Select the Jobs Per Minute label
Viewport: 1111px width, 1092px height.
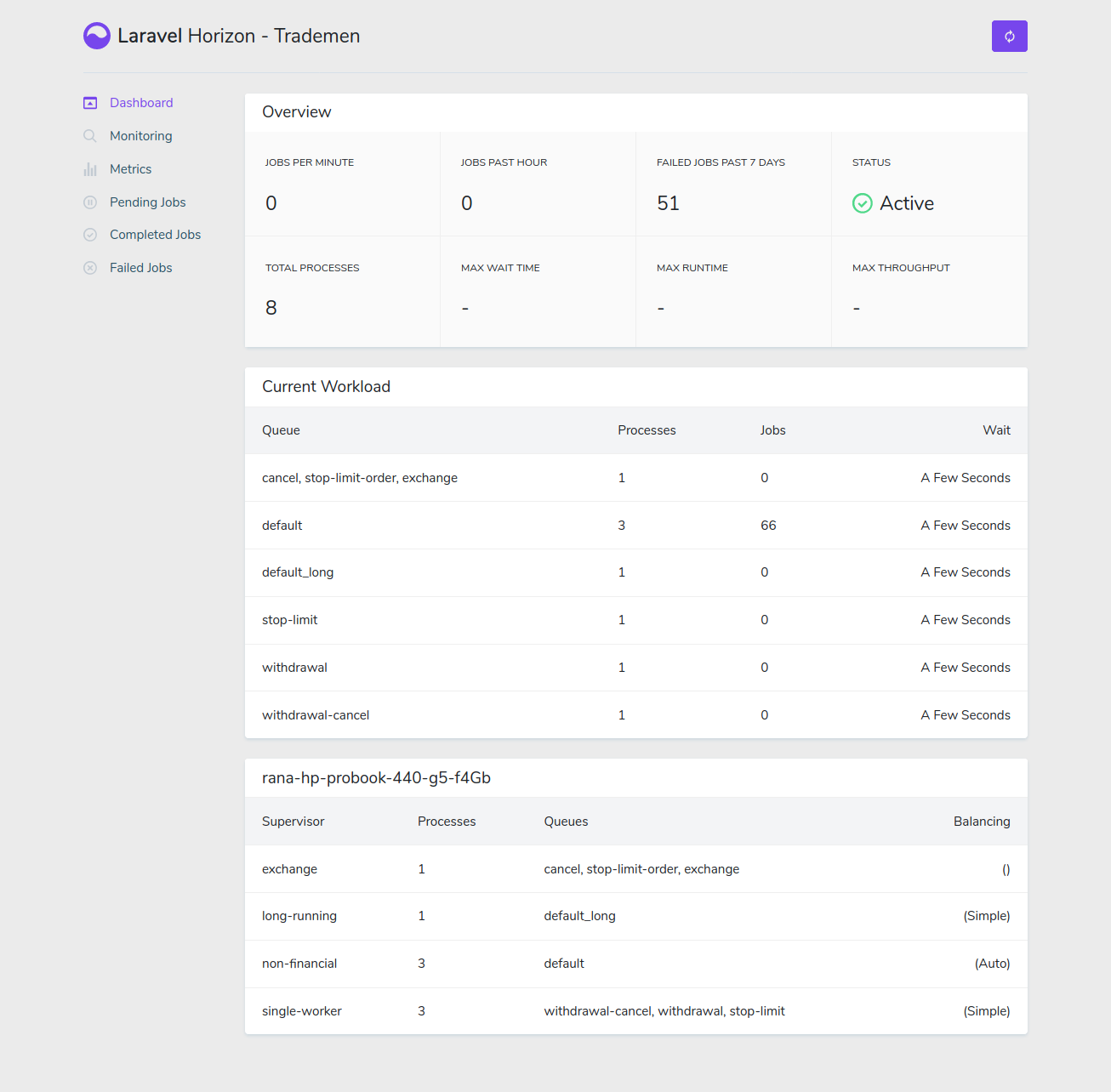pos(310,162)
